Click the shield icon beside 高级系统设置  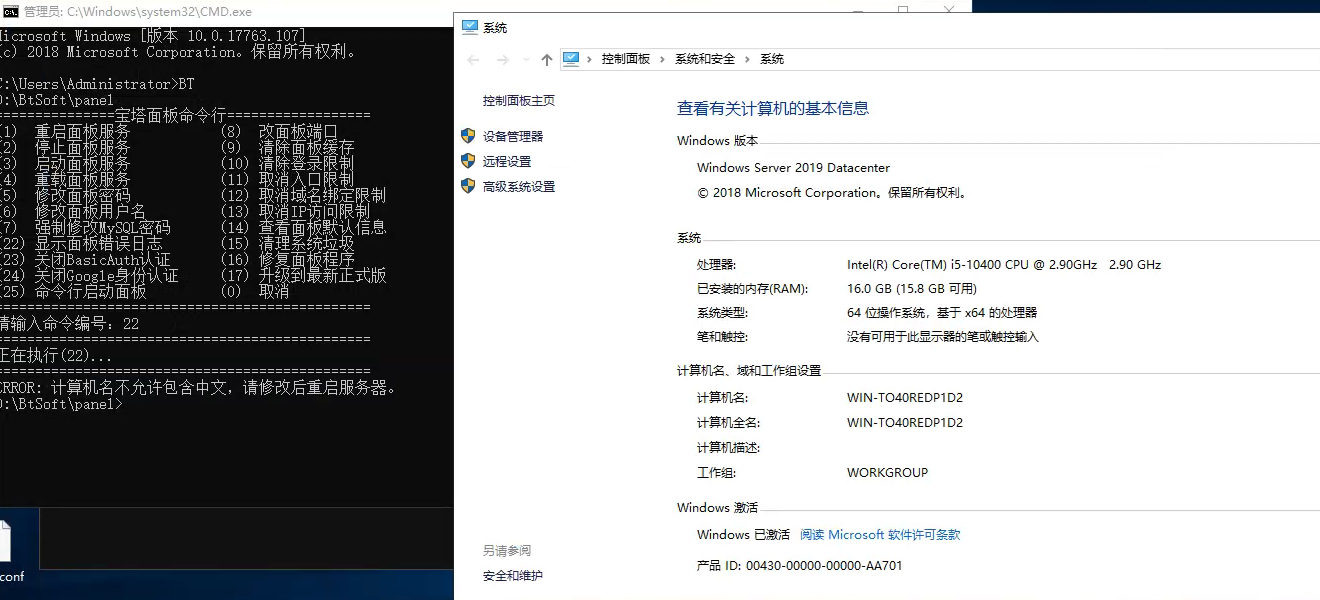point(468,186)
